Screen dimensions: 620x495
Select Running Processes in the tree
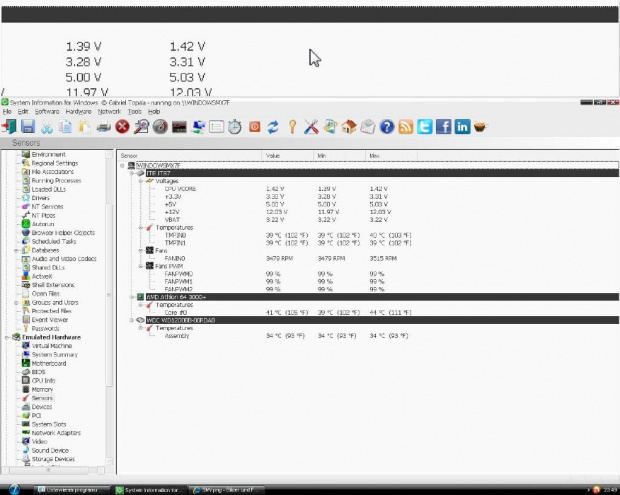pyautogui.click(x=56, y=180)
